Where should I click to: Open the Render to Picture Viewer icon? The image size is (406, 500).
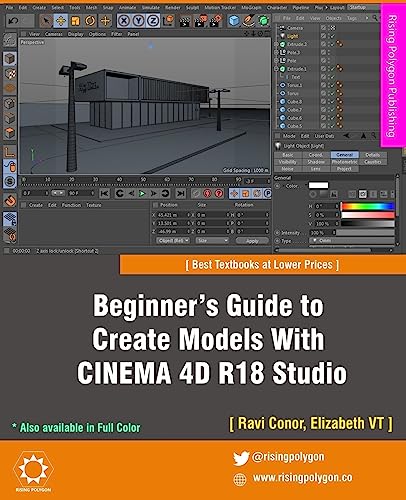pyautogui.click(x=200, y=21)
